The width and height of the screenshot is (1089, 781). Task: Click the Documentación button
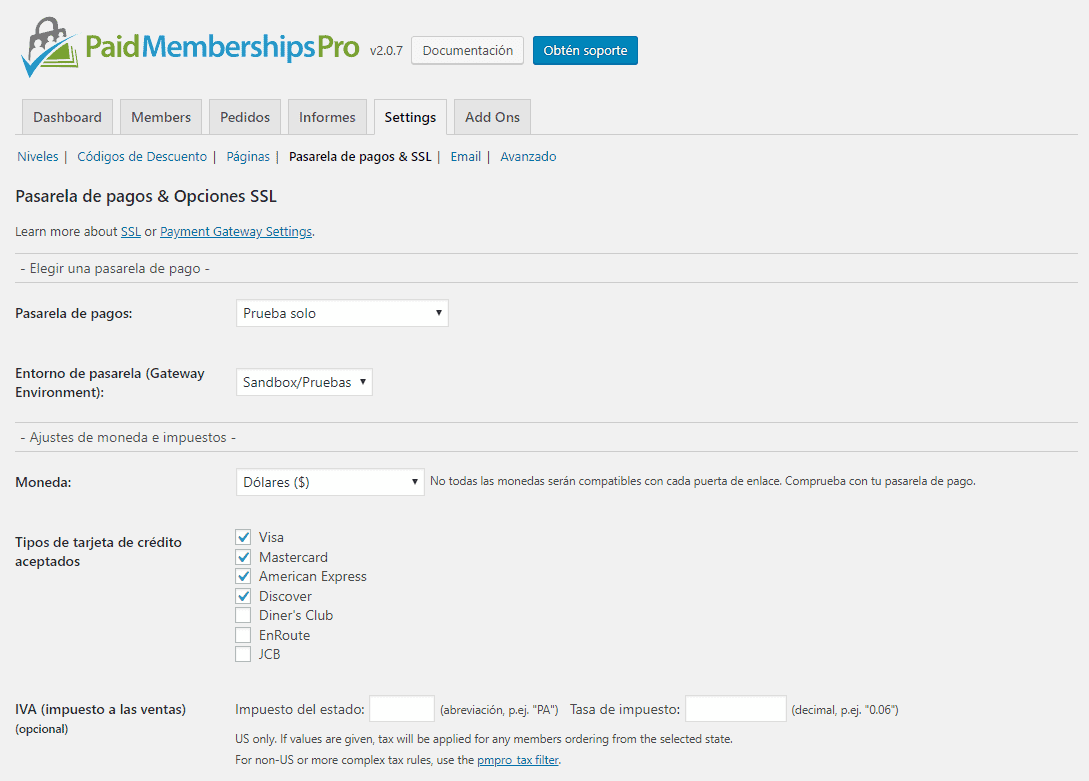tap(467, 51)
